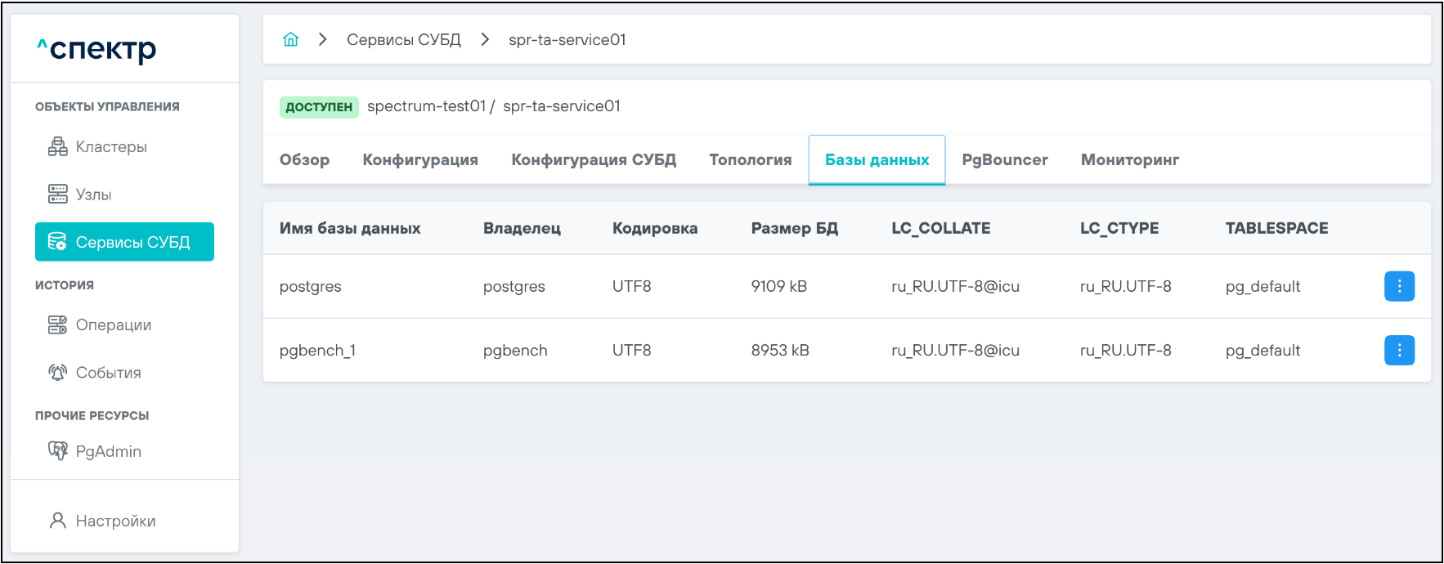Open Операции history section

(x=113, y=325)
